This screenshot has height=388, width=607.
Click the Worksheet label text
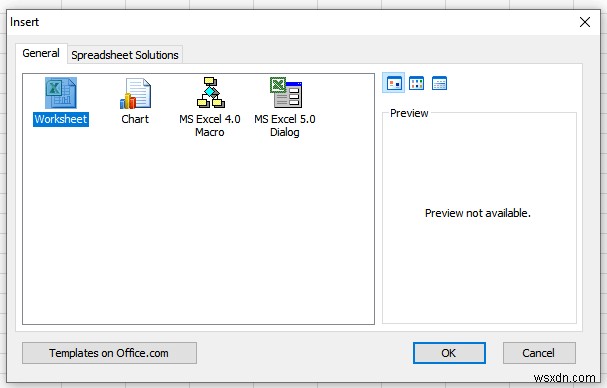(x=61, y=119)
